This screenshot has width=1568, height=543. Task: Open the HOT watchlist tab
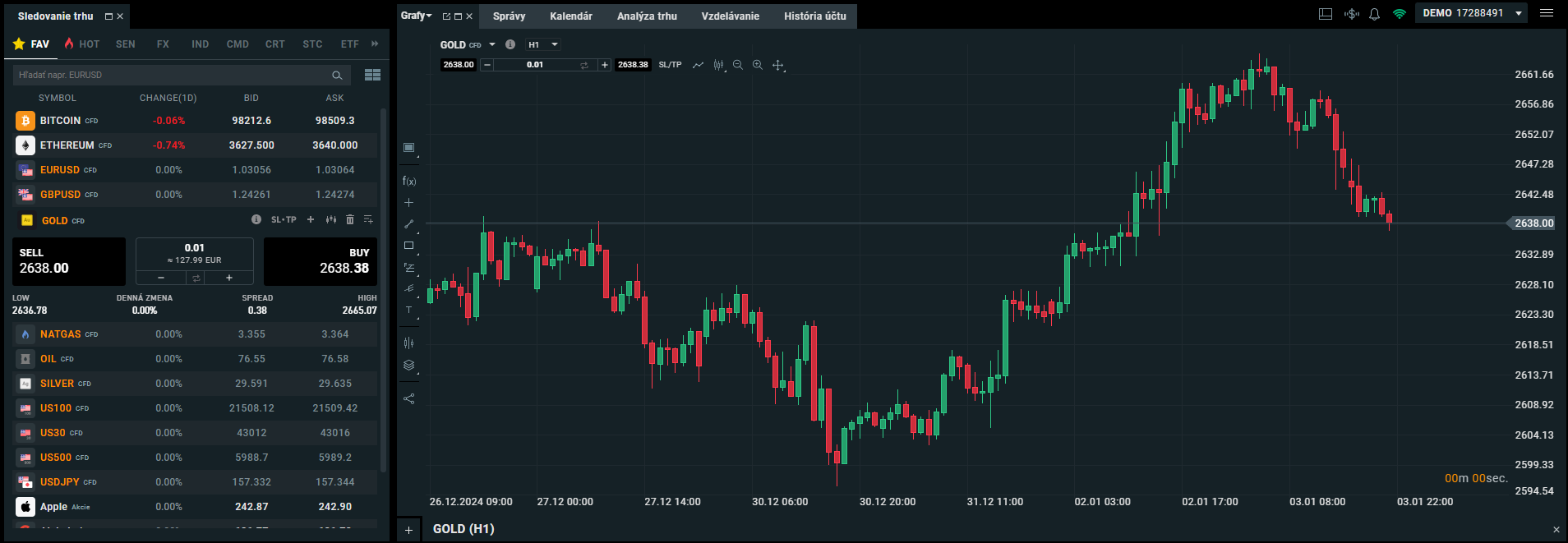pyautogui.click(x=82, y=44)
